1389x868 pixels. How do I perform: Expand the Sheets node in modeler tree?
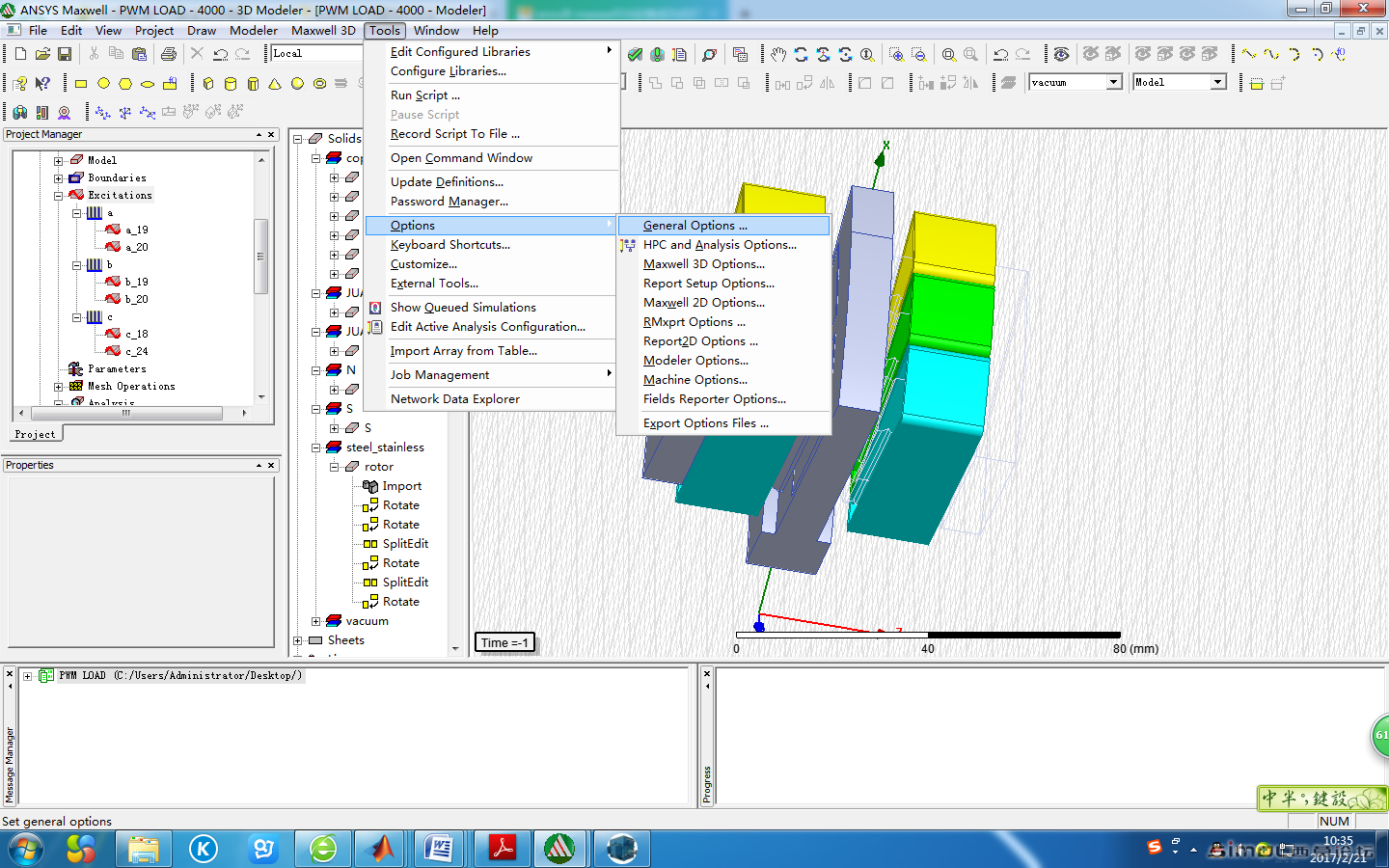pyautogui.click(x=297, y=640)
